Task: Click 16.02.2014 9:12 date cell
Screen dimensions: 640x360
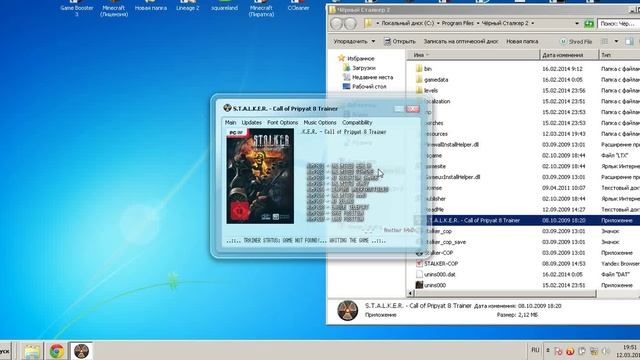Action: click(x=562, y=69)
